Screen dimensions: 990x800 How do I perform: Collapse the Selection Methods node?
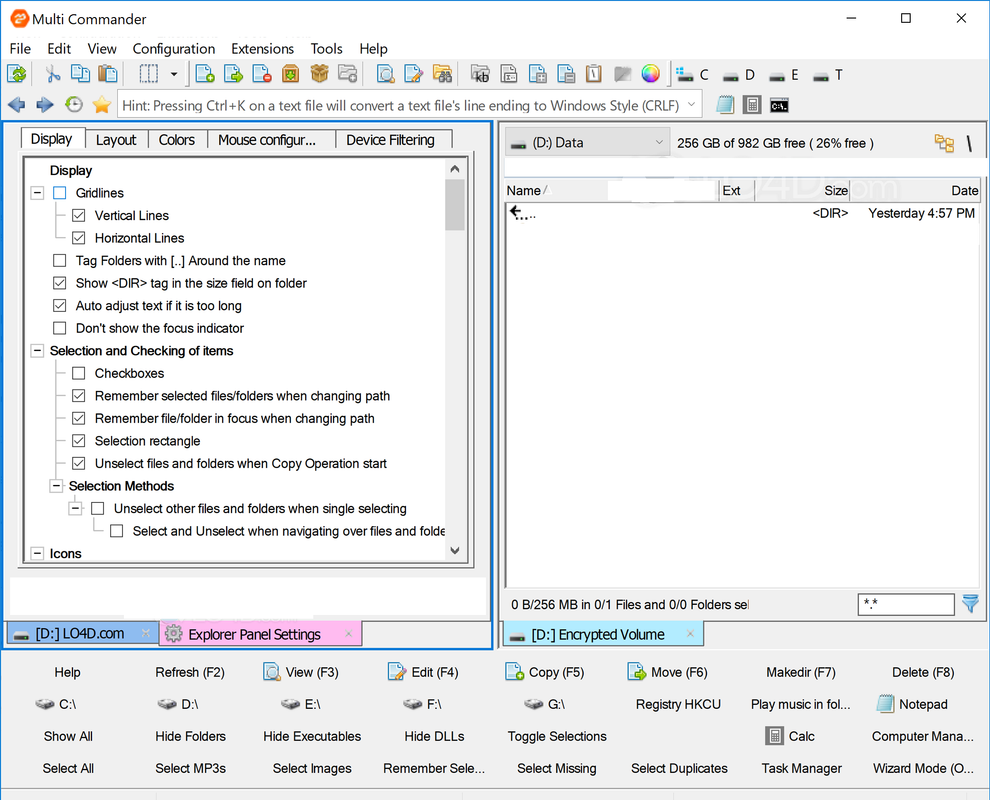click(57, 486)
